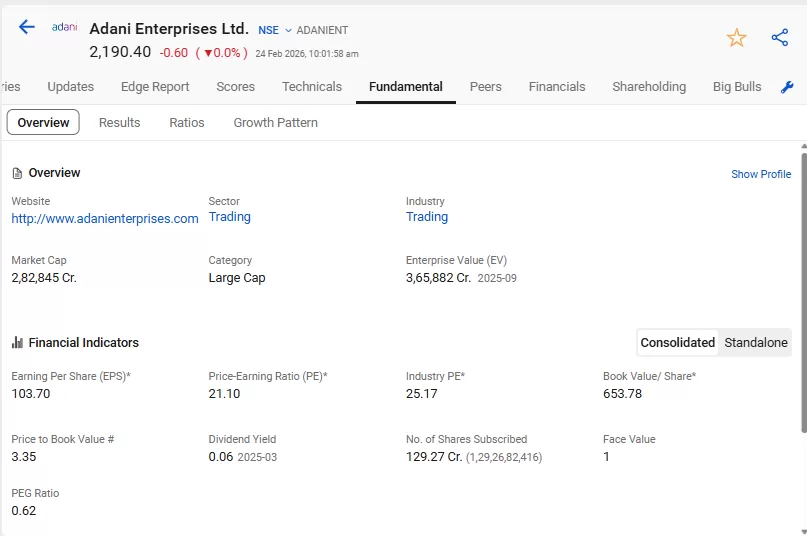Click the shares subscribed value 129.27 Cr.
This screenshot has height=536, width=807.
pos(434,457)
